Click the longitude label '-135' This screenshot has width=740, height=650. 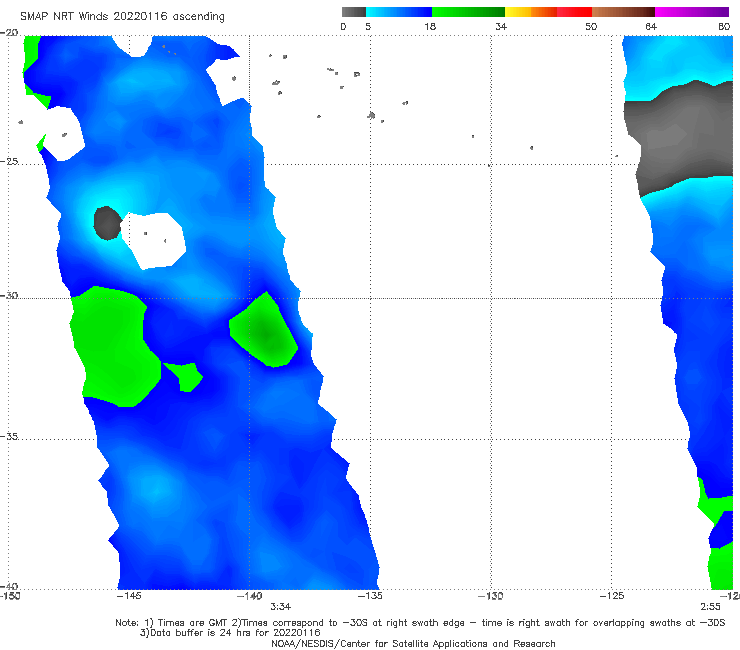(370, 596)
